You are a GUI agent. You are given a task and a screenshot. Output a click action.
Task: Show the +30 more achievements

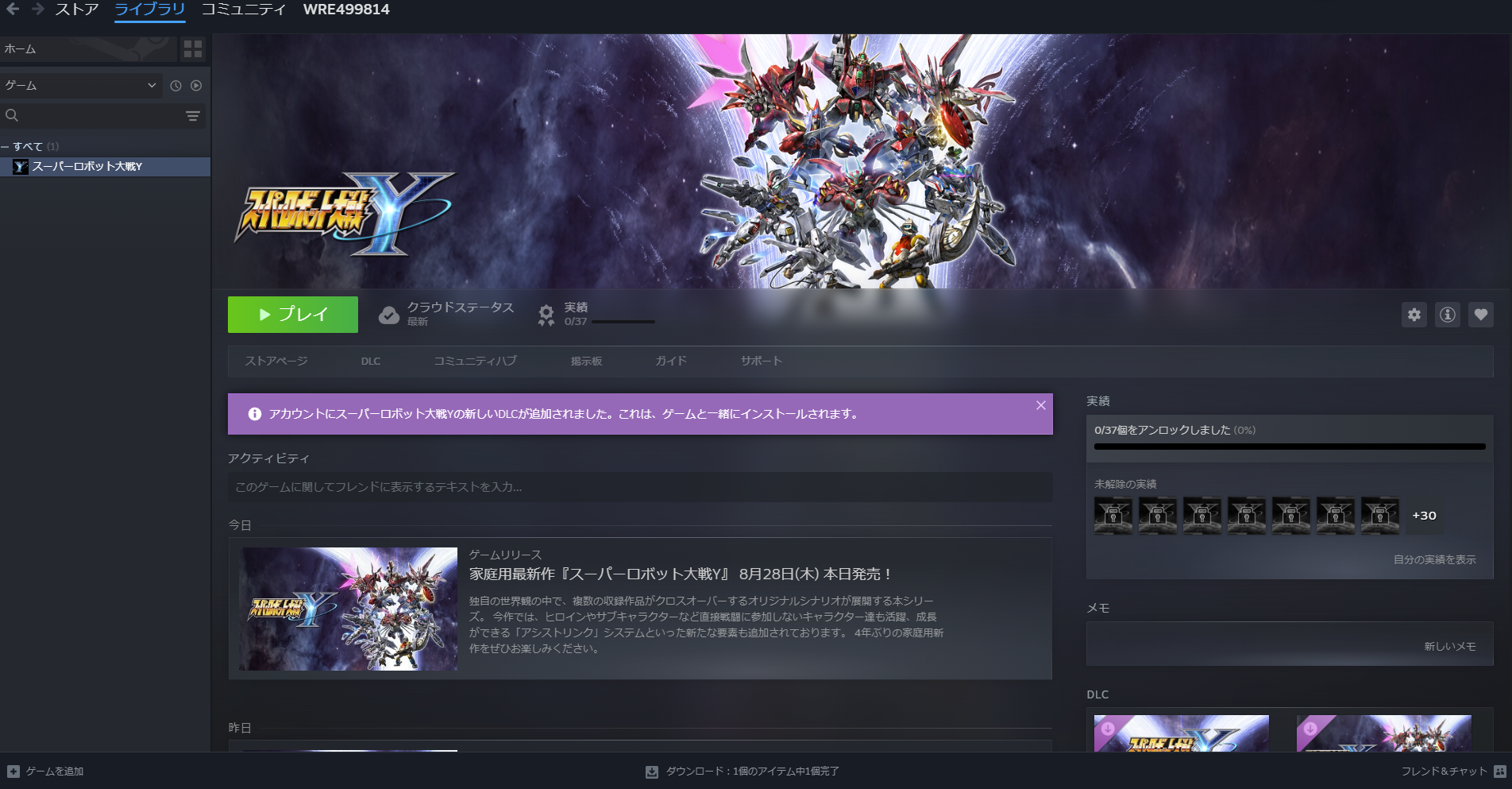pos(1424,516)
